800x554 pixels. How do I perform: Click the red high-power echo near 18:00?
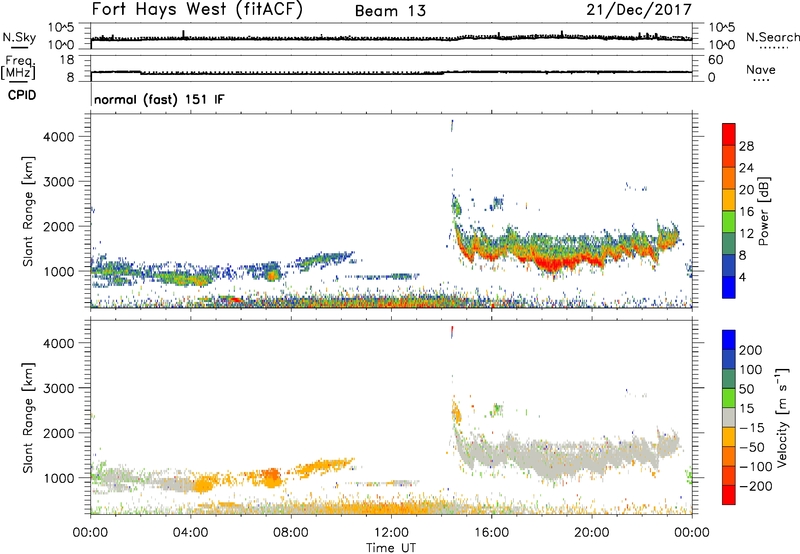[x=555, y=263]
